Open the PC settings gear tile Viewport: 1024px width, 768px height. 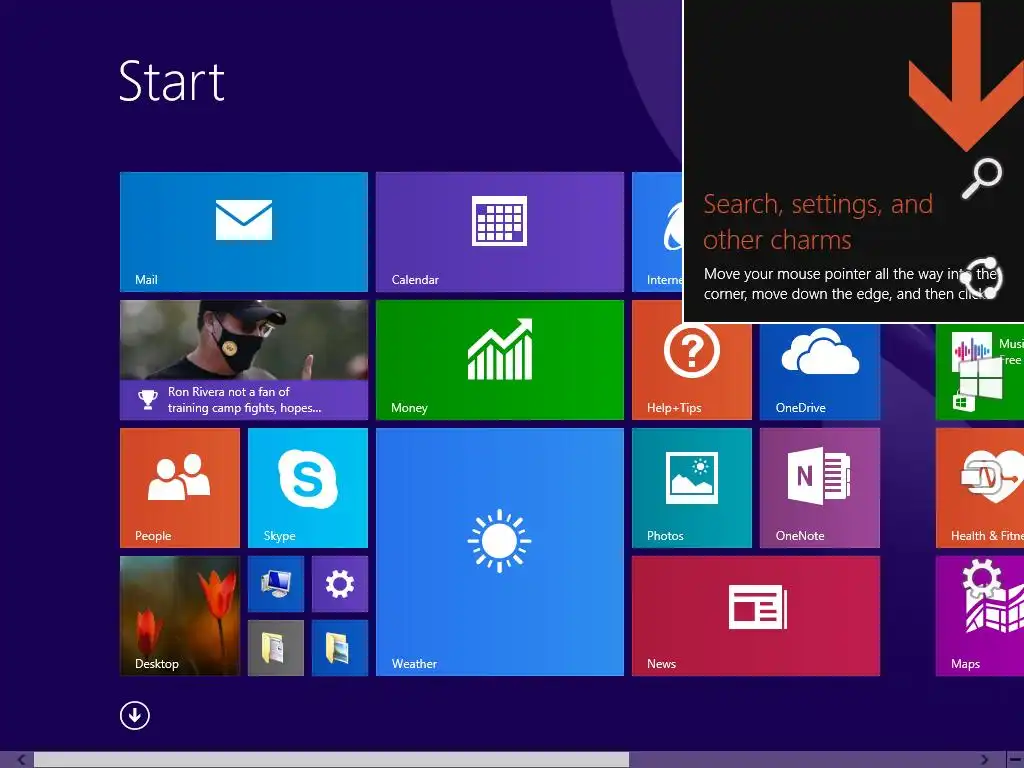[x=340, y=584]
